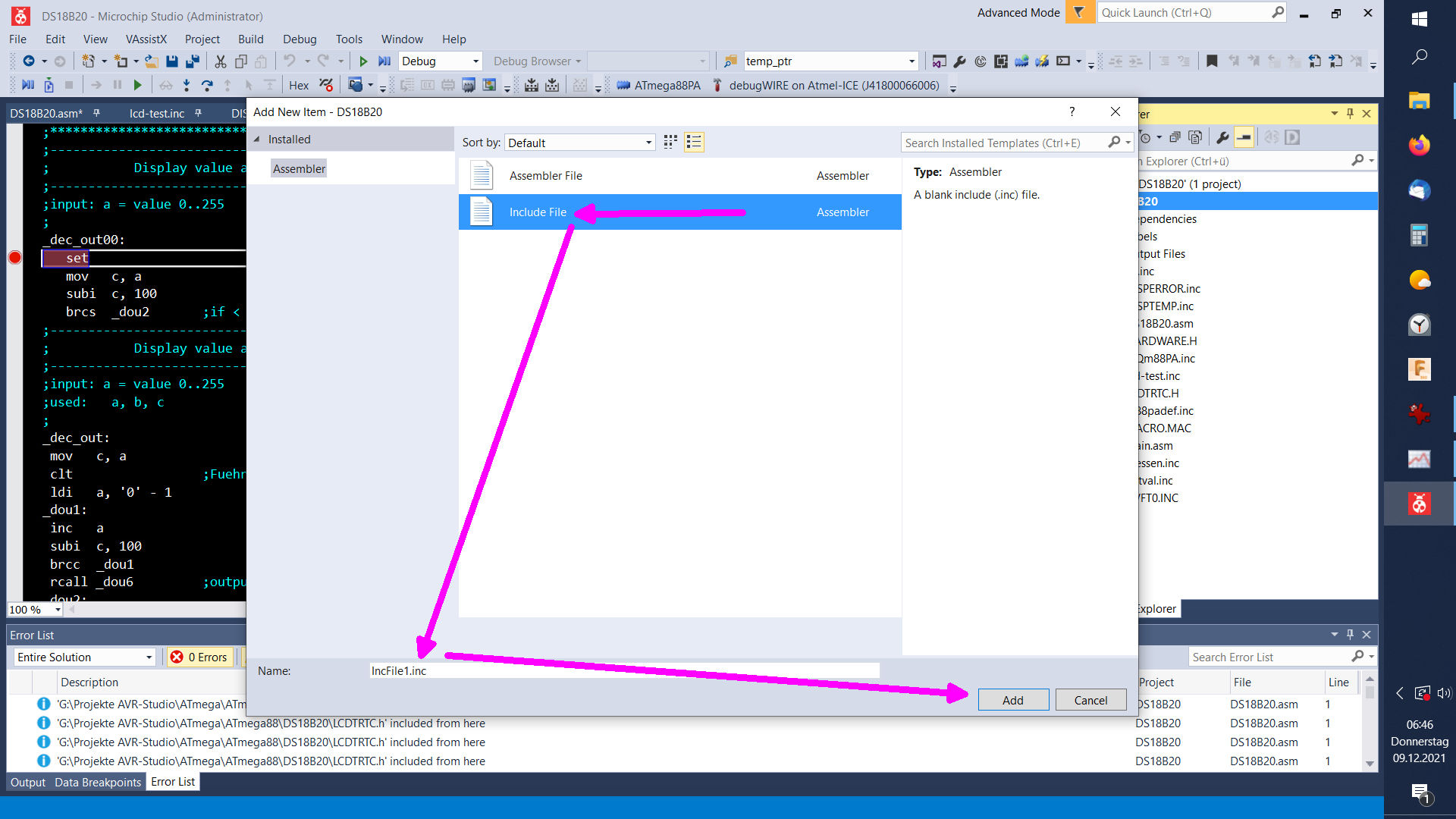Click the Add button

[1013, 701]
